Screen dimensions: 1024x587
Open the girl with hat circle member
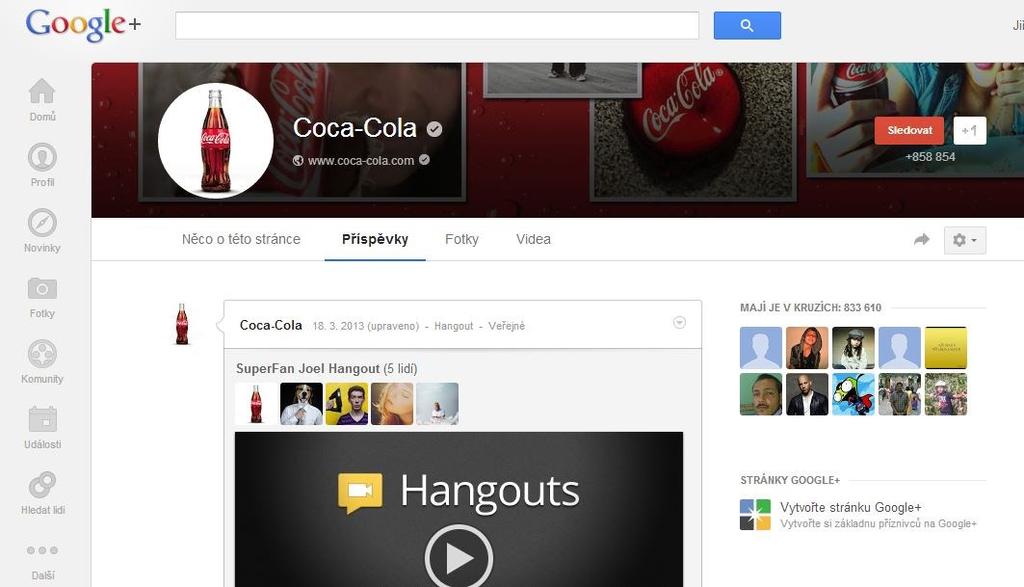(x=854, y=348)
